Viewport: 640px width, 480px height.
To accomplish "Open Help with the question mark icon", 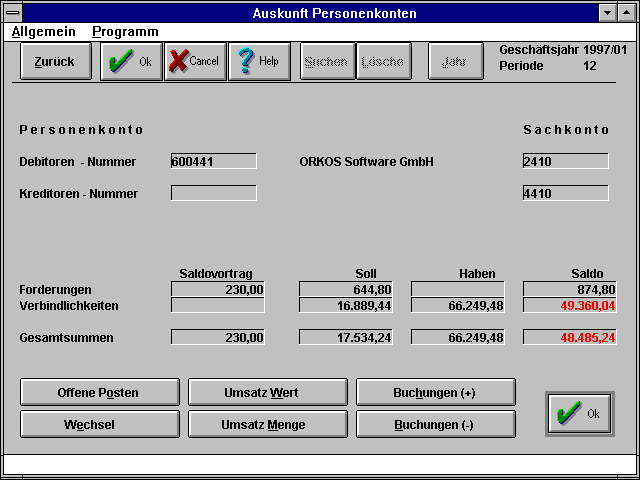I will (x=259, y=61).
